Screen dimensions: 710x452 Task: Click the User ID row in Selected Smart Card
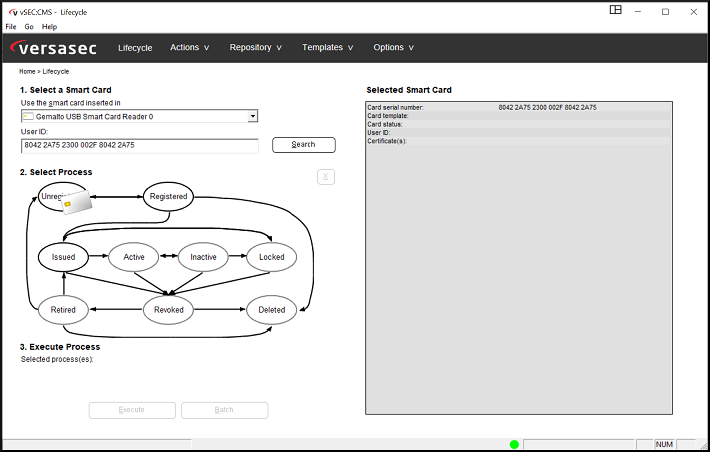[518, 133]
